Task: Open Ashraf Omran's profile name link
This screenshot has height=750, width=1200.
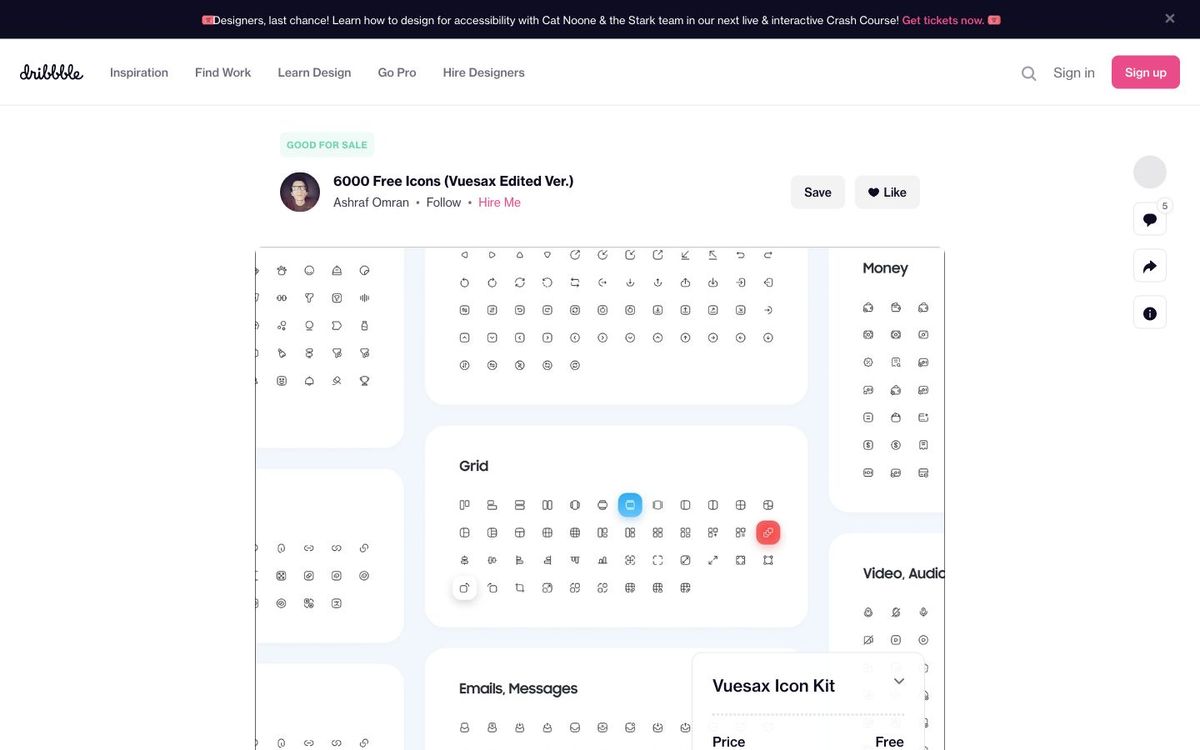Action: pyautogui.click(x=371, y=203)
